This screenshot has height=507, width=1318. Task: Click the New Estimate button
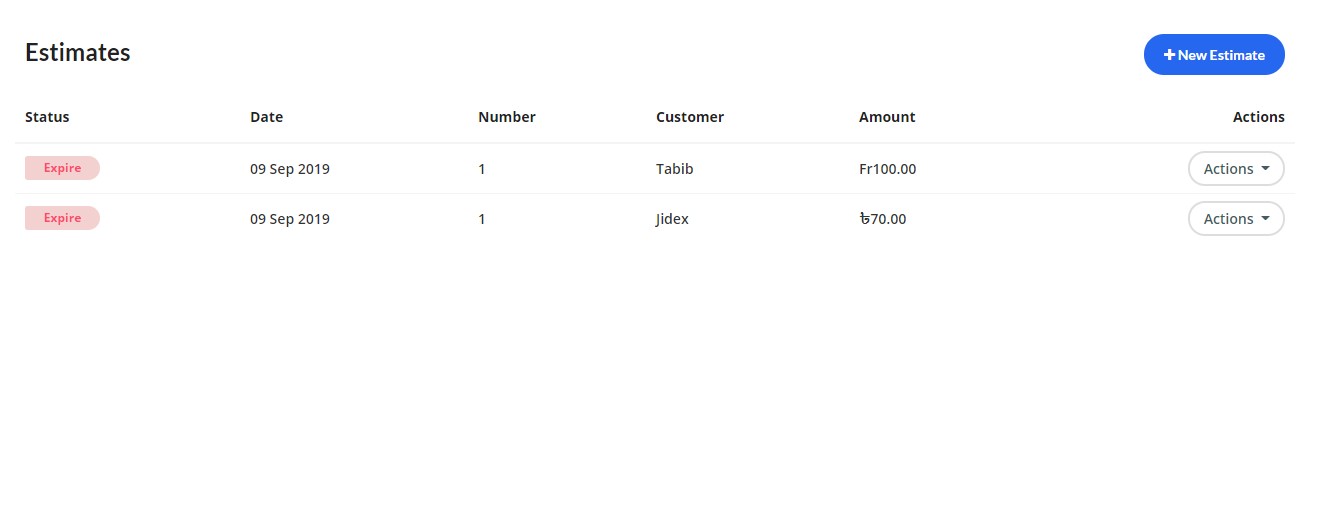(1213, 55)
